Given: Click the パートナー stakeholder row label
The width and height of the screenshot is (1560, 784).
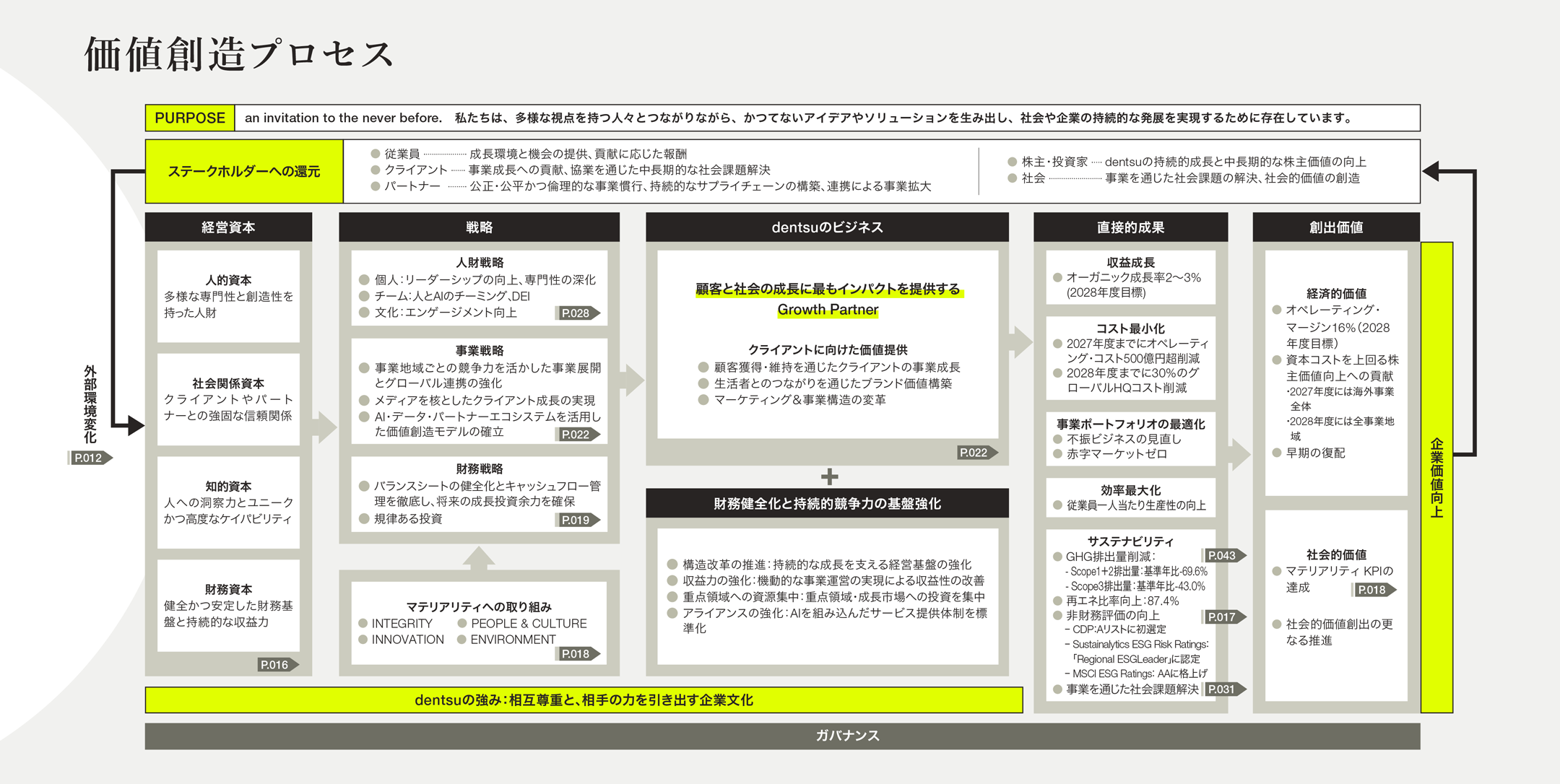Looking at the screenshot, I should point(412,186).
